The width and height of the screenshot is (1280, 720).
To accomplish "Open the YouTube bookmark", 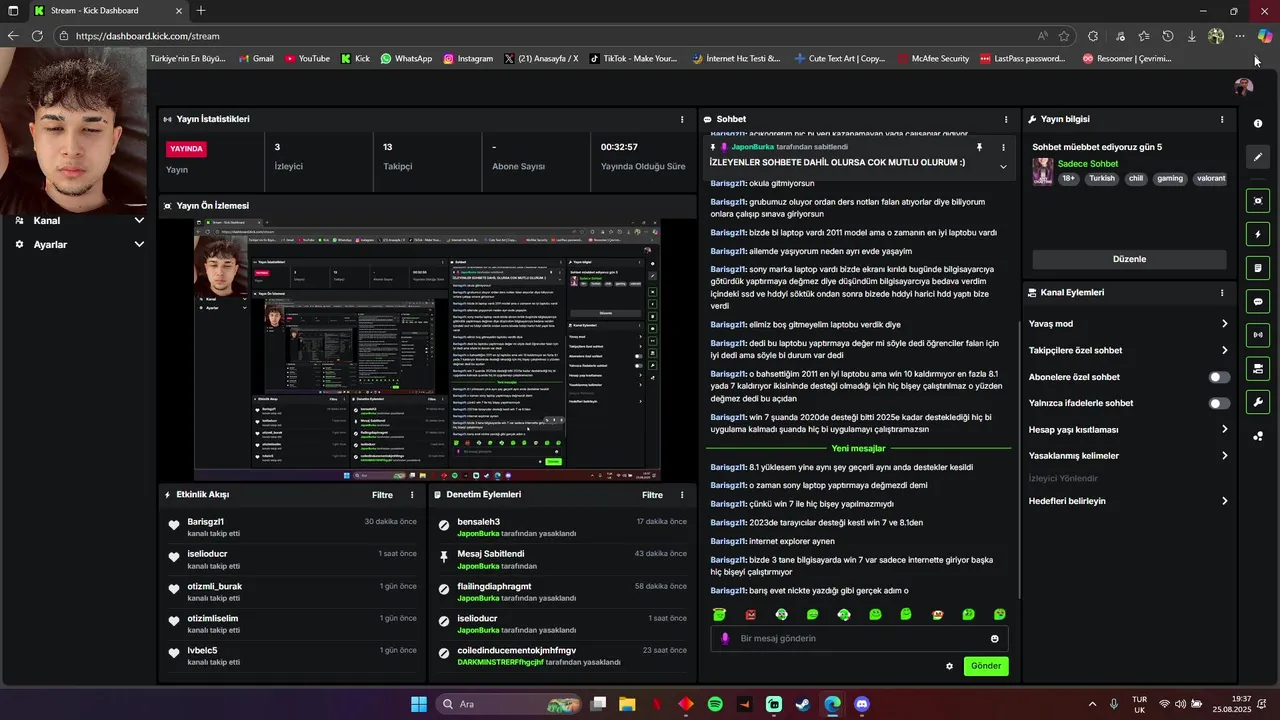I will click(307, 59).
